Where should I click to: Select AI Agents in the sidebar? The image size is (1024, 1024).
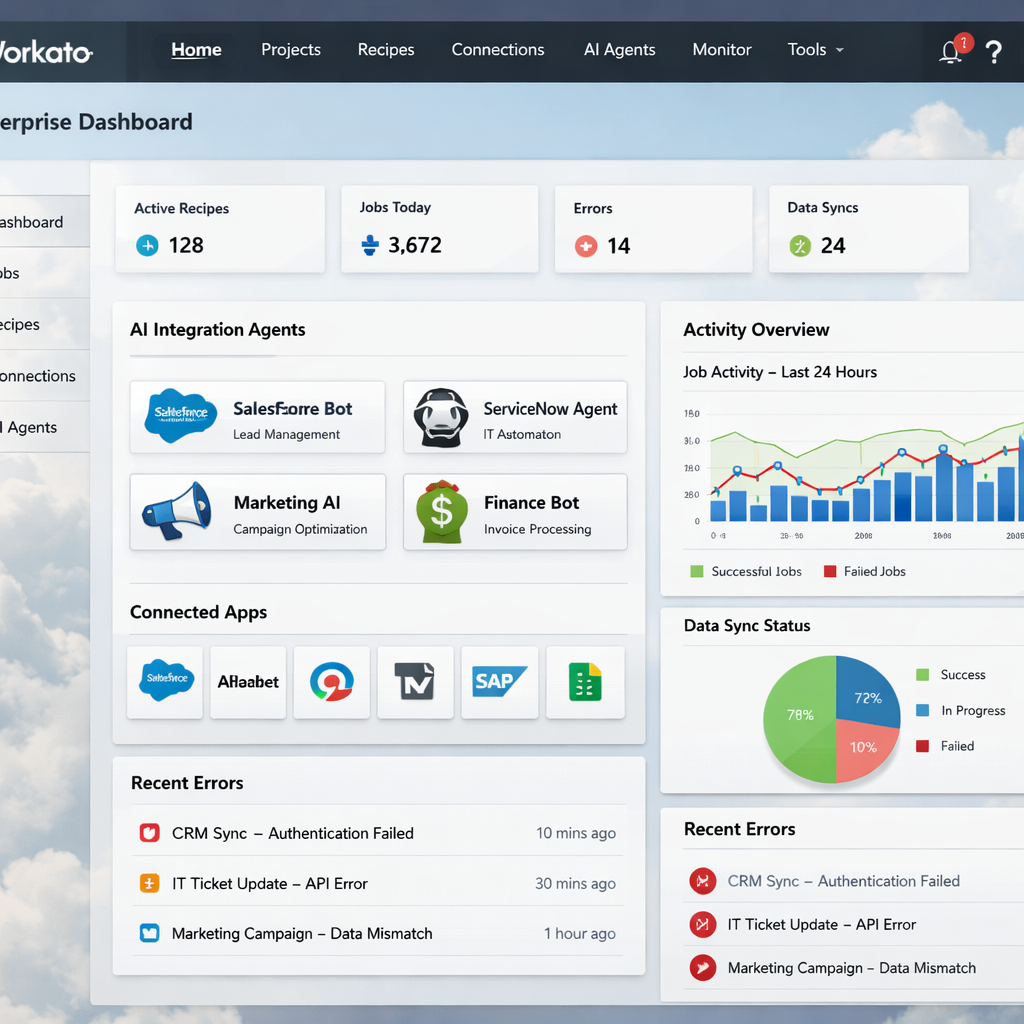[44, 427]
